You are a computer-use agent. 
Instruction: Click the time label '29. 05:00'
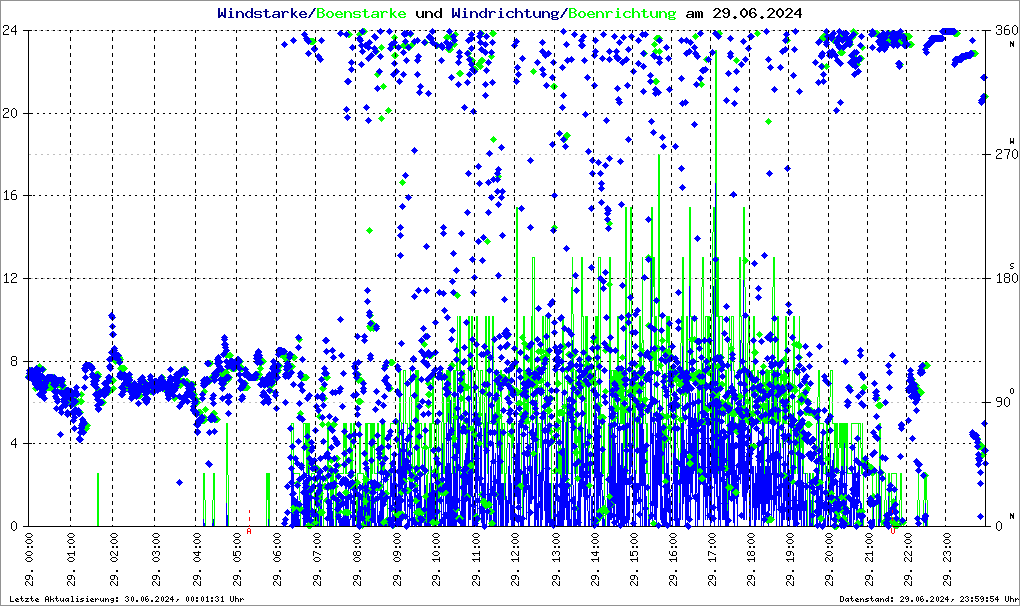(x=237, y=560)
